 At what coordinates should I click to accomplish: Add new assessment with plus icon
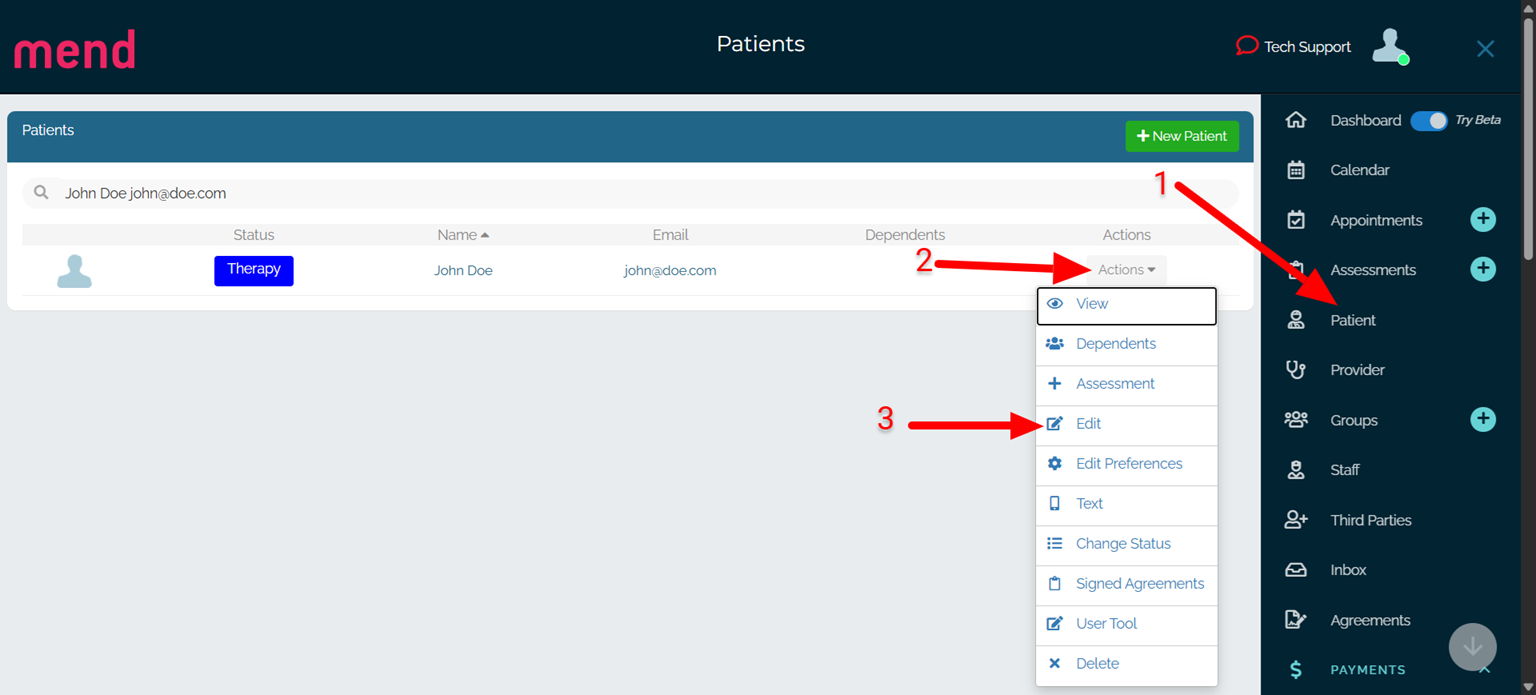pyautogui.click(x=1483, y=269)
